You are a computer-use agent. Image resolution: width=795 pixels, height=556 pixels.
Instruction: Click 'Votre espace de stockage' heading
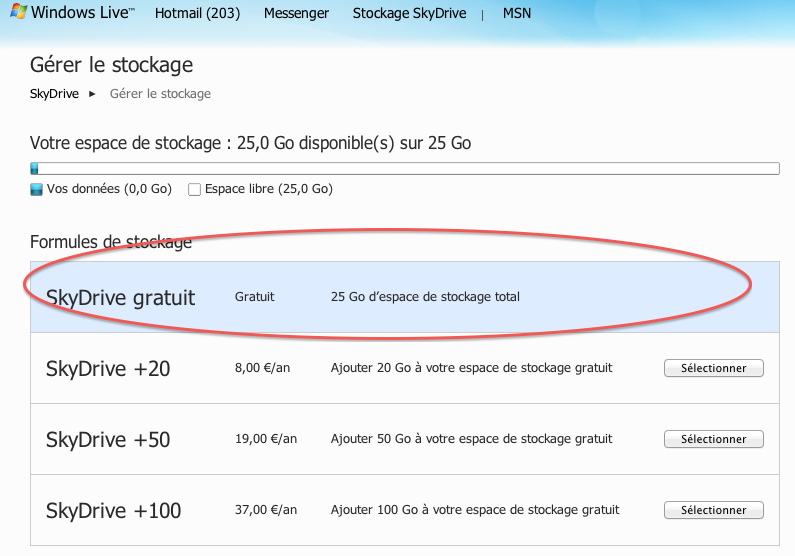click(x=250, y=143)
